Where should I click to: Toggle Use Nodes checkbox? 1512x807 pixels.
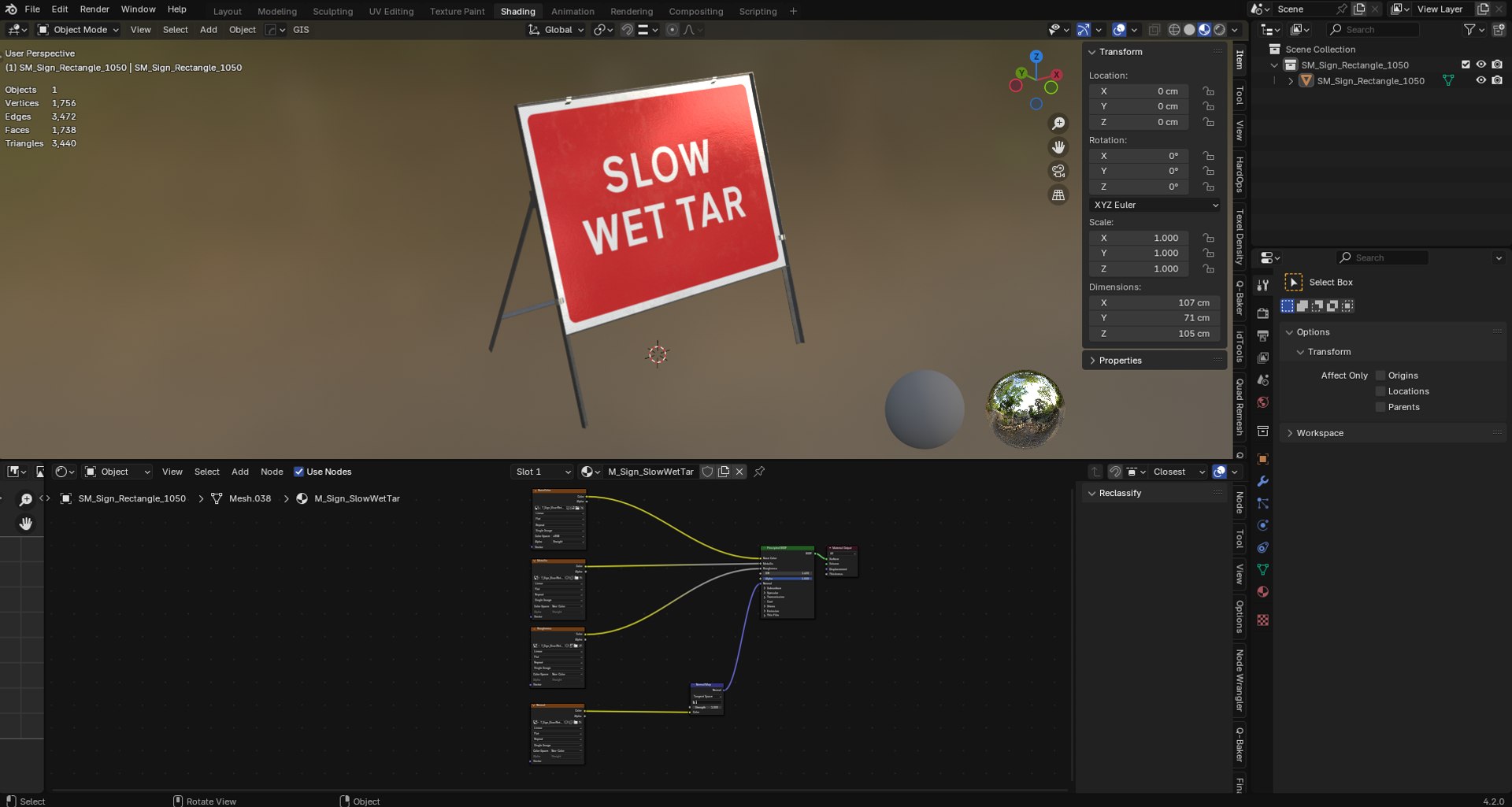click(x=298, y=472)
